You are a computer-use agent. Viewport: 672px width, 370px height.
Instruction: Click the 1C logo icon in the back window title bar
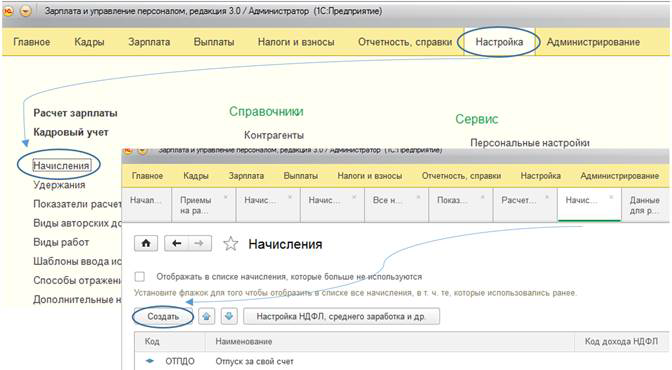[x=8, y=11]
